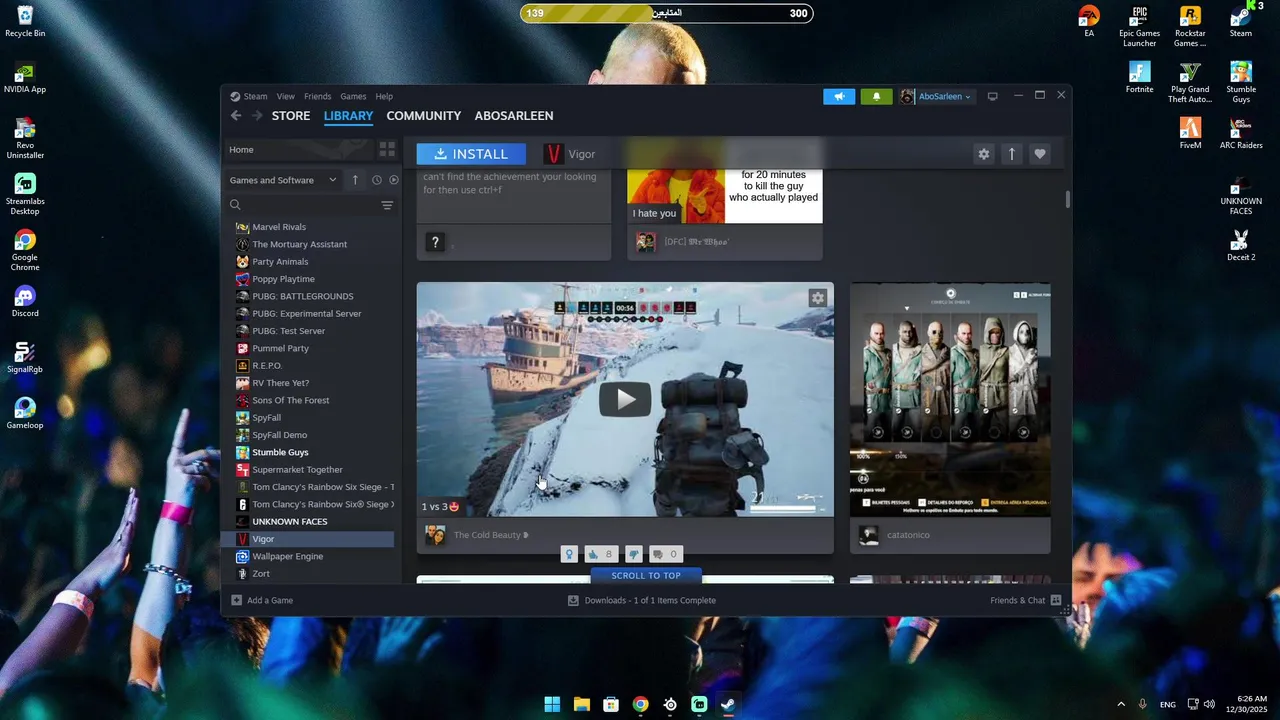
Task: Expand the AboSarleen account dropdown
Action: click(x=936, y=97)
